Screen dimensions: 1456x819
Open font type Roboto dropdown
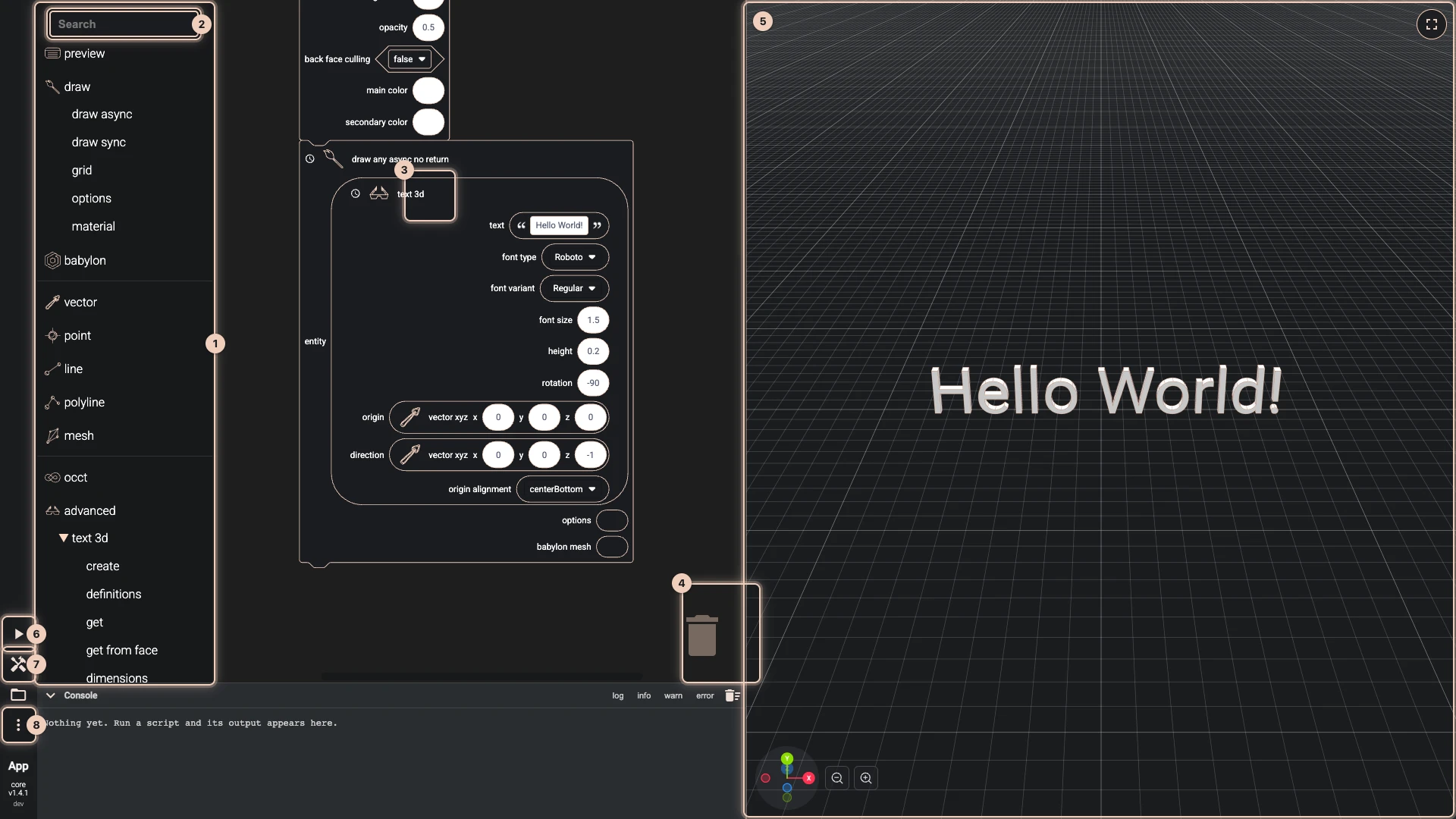(x=575, y=258)
